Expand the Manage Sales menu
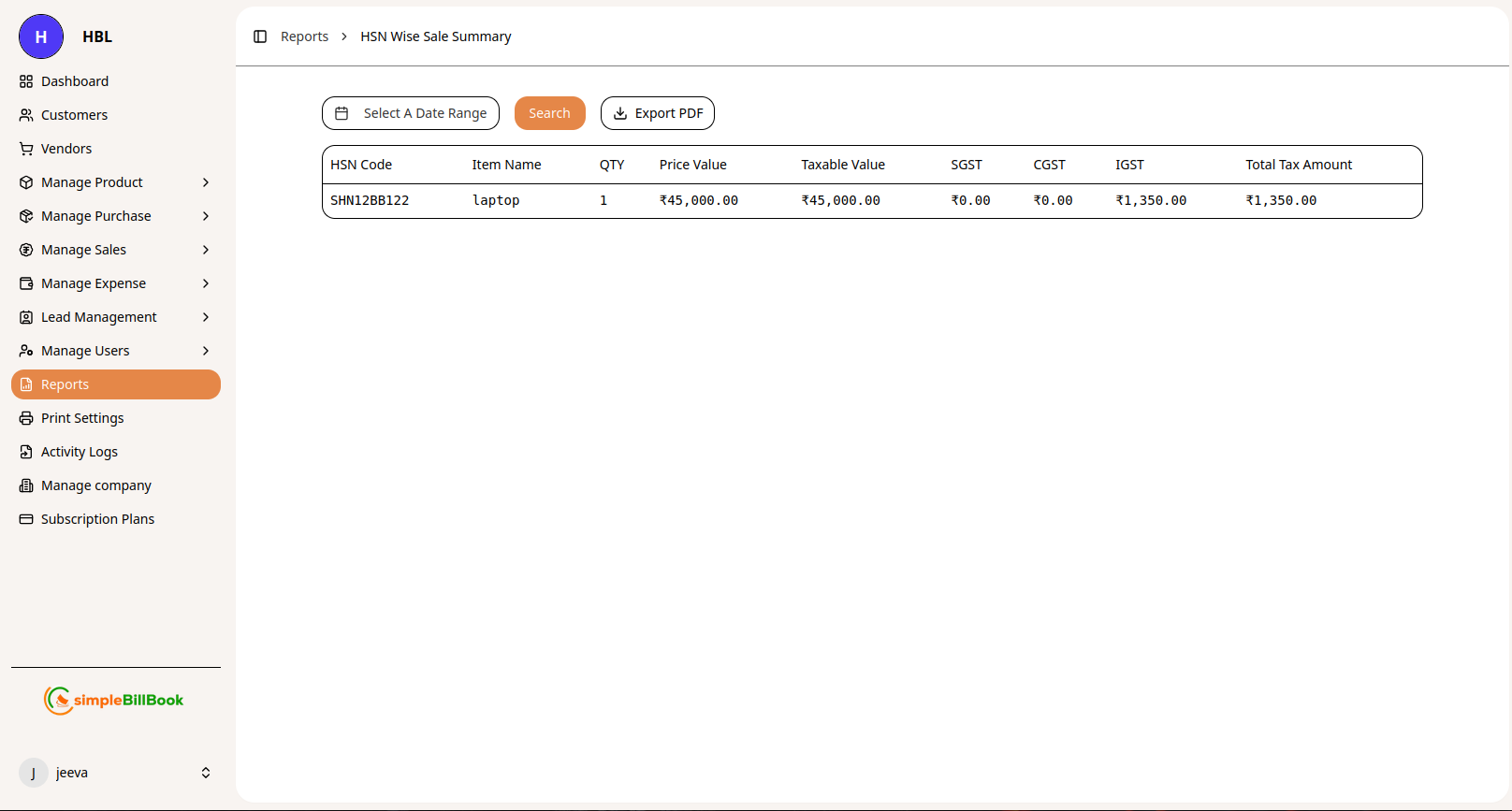This screenshot has height=811, width=1512. [206, 250]
